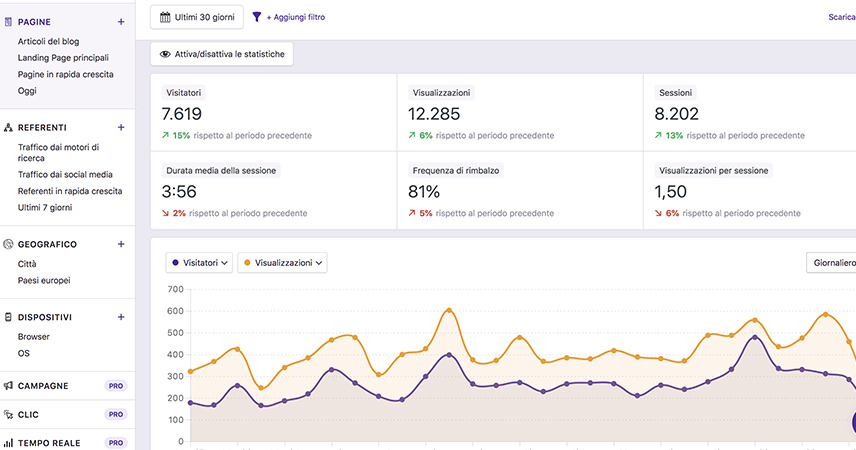Click the plus icon next to DISPOSITIVI
856x450 pixels.
[121, 317]
